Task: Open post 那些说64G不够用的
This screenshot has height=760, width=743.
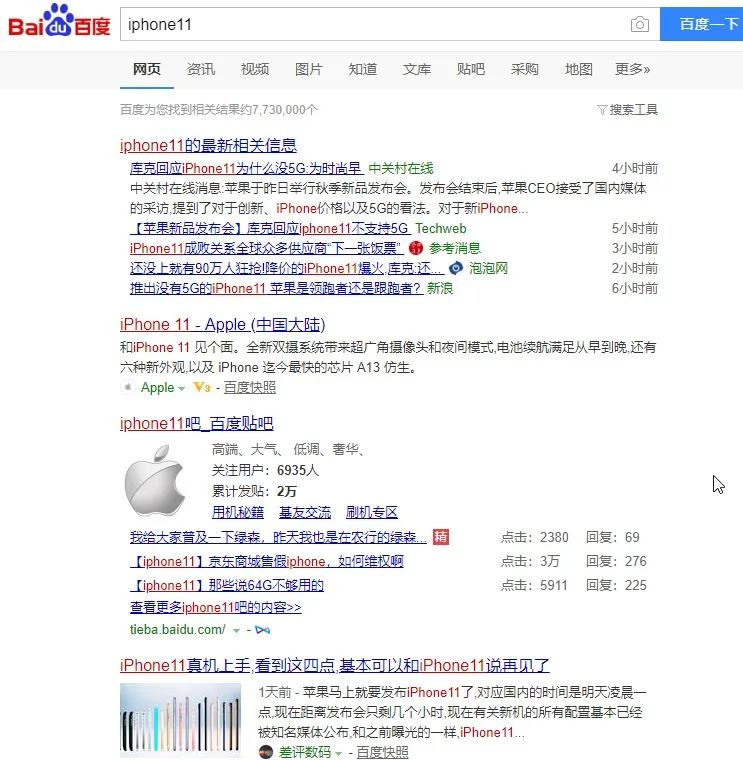Action: coord(227,585)
